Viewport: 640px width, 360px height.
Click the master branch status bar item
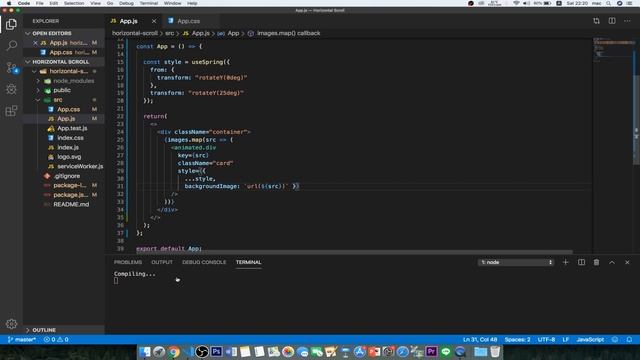pyautogui.click(x=22, y=340)
